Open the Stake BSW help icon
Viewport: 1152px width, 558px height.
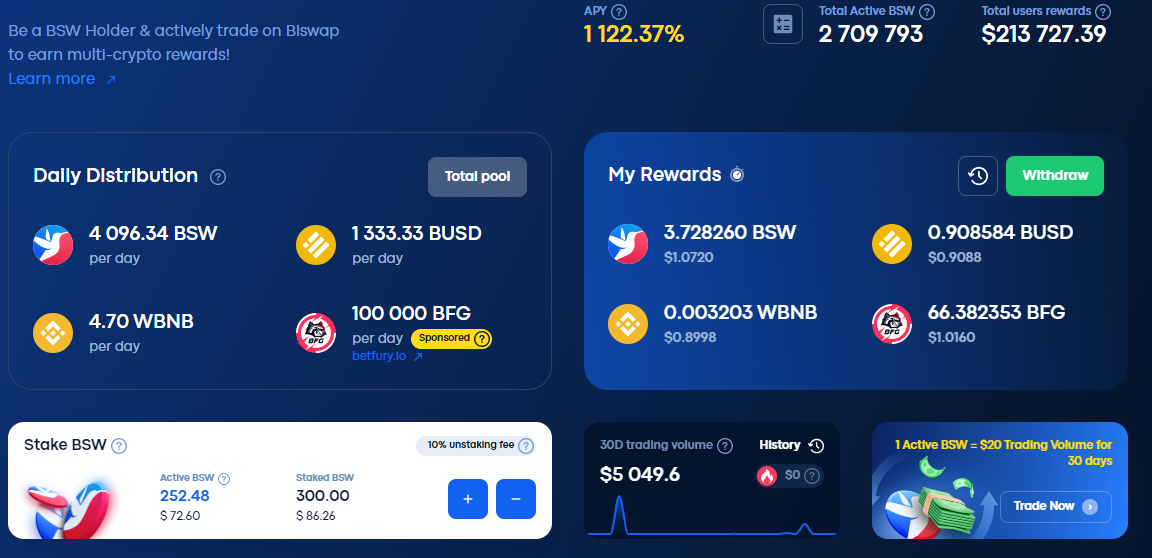(x=119, y=446)
